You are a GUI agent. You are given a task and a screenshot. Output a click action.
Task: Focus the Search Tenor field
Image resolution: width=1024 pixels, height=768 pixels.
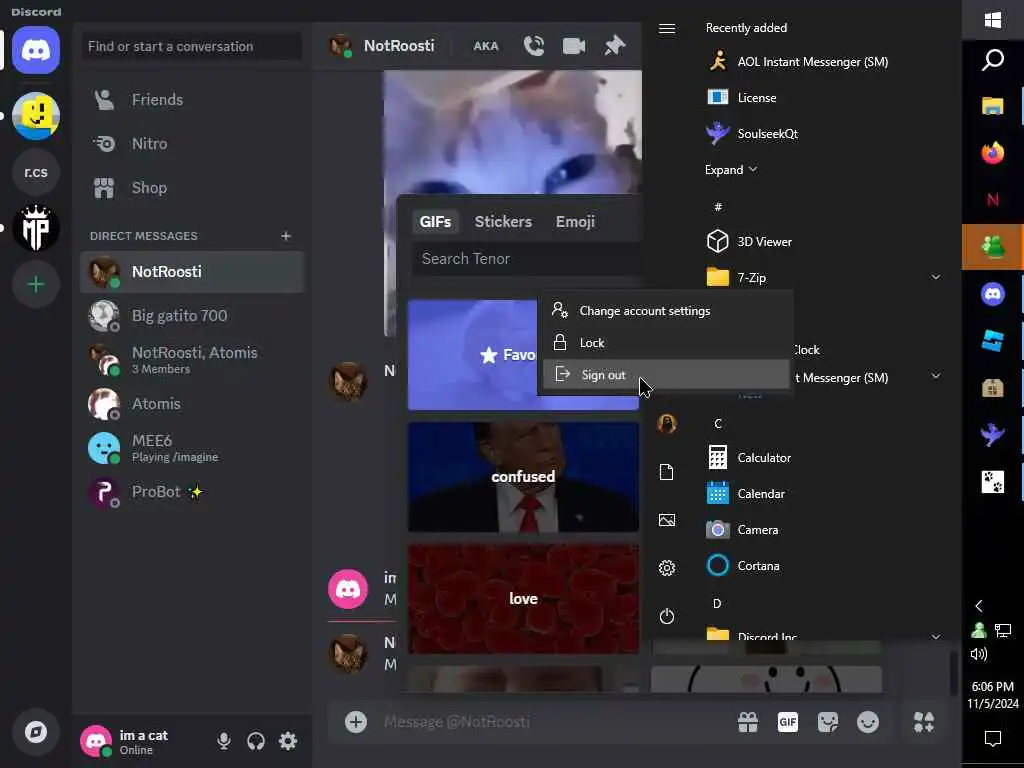pos(528,259)
